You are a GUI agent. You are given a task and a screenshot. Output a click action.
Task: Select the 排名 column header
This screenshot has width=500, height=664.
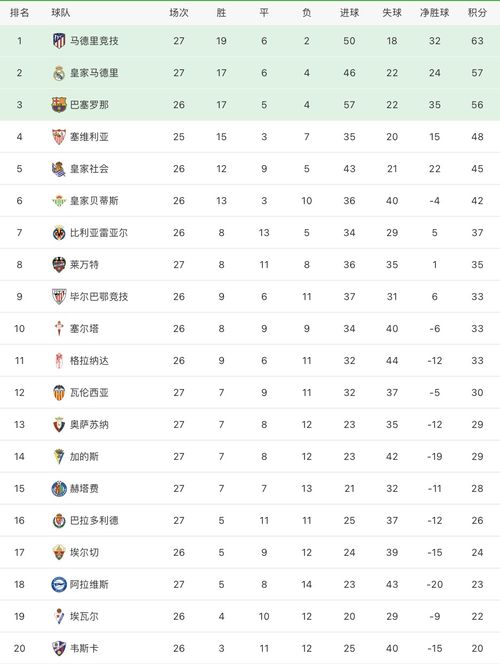19,13
